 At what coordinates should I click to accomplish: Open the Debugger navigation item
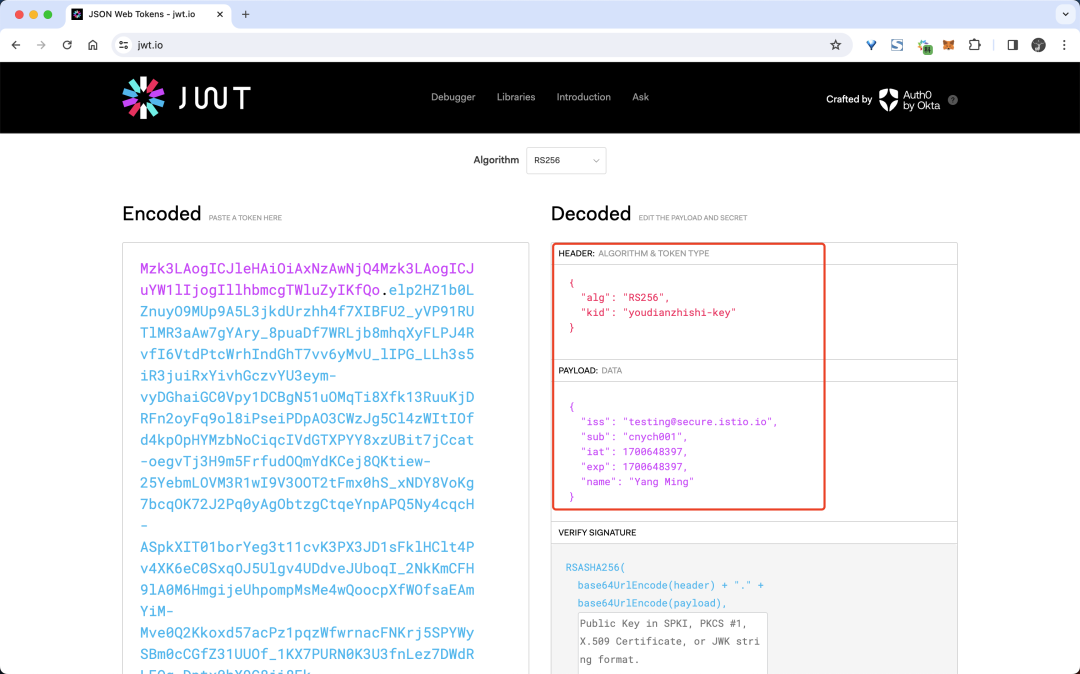453,97
